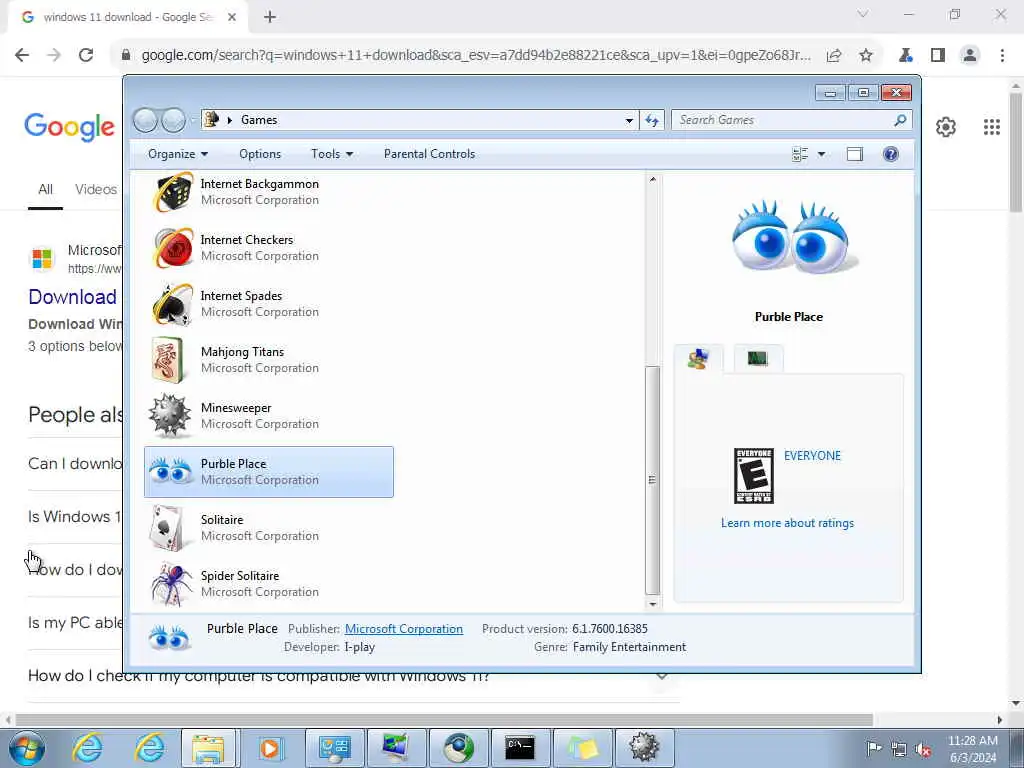Open the Command Prompt taskbar icon

pyautogui.click(x=520, y=748)
